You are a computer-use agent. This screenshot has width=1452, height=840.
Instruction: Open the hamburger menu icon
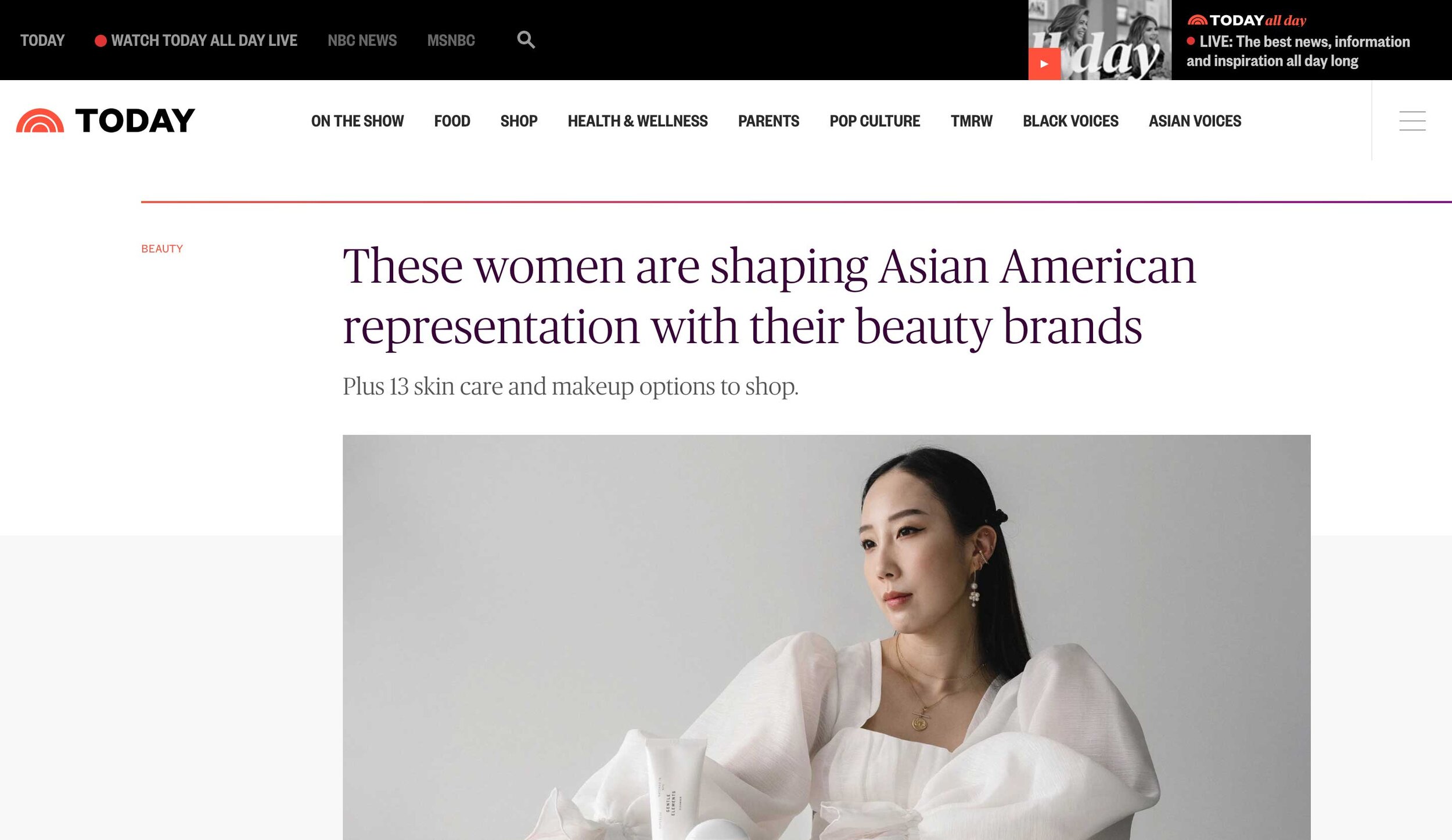click(x=1412, y=121)
